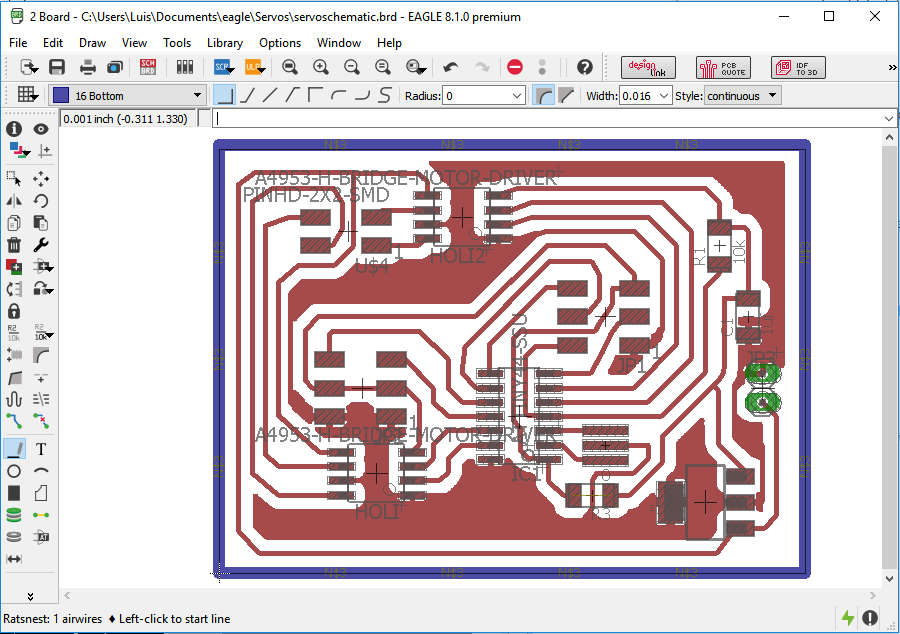The width and height of the screenshot is (900, 634).
Task: Activate the Rotate tool
Action: click(41, 201)
